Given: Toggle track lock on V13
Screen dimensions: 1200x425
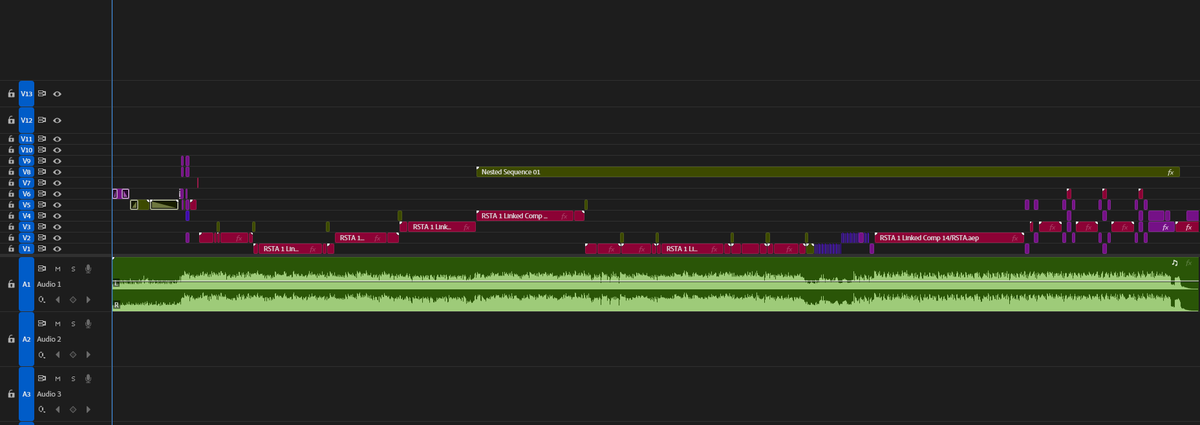Looking at the screenshot, I should (x=11, y=94).
